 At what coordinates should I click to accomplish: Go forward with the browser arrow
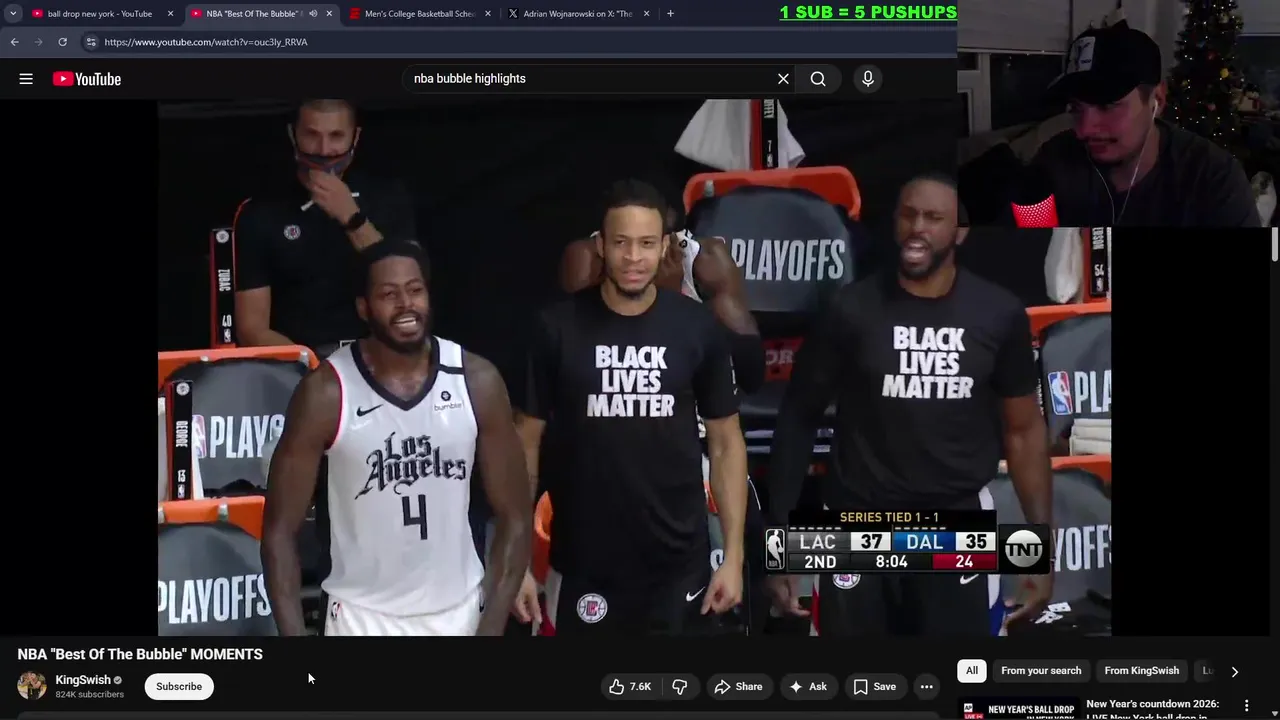click(38, 42)
